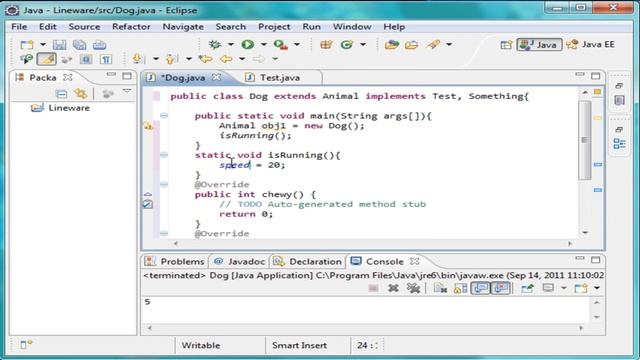Open the Source menu
The image size is (640, 360).
pos(84,27)
